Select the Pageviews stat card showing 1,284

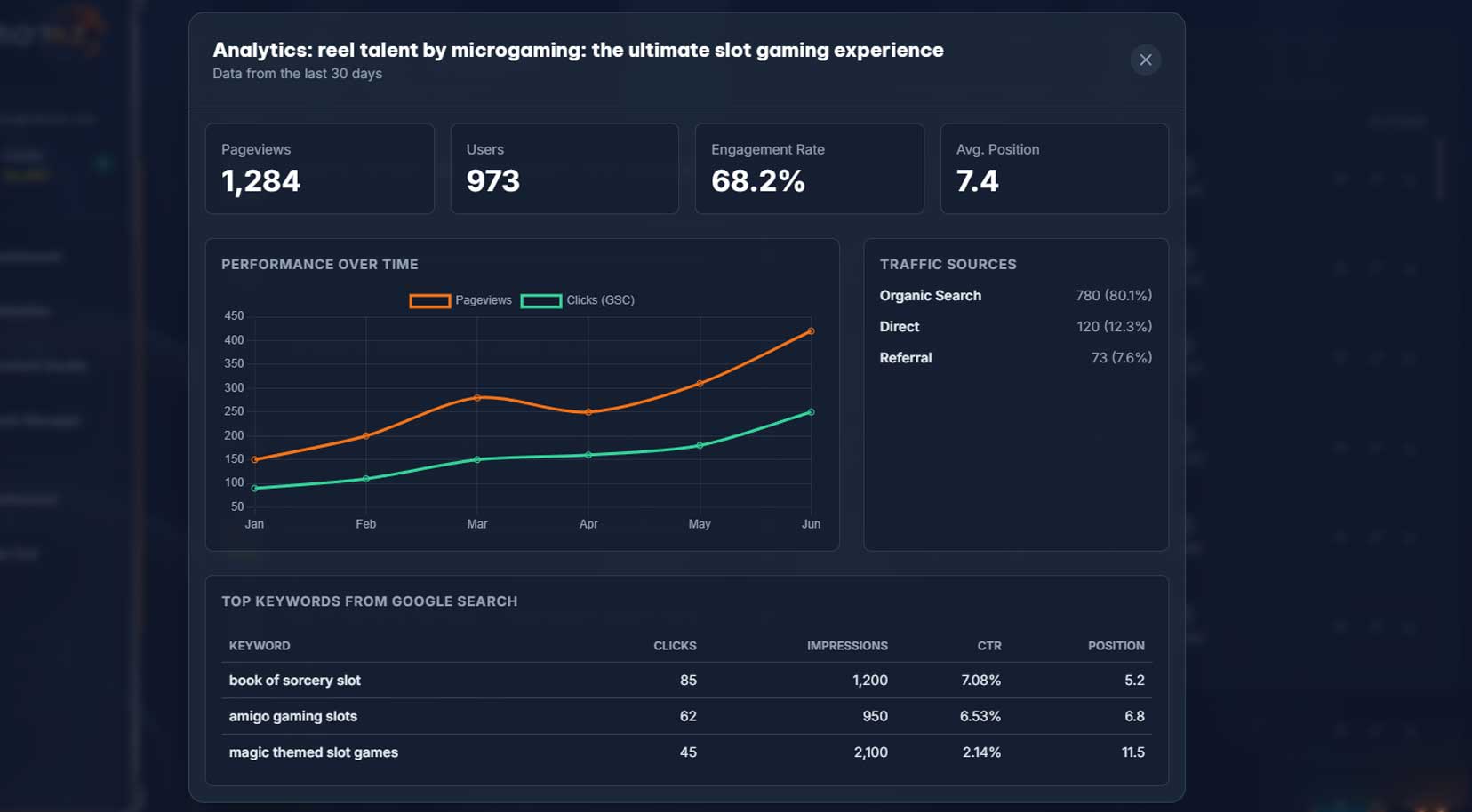320,169
